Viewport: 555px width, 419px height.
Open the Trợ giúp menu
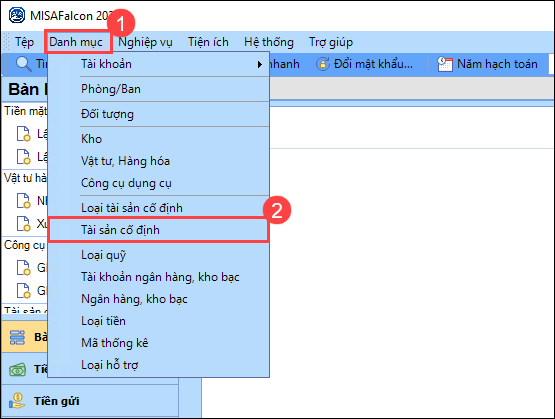(331, 42)
